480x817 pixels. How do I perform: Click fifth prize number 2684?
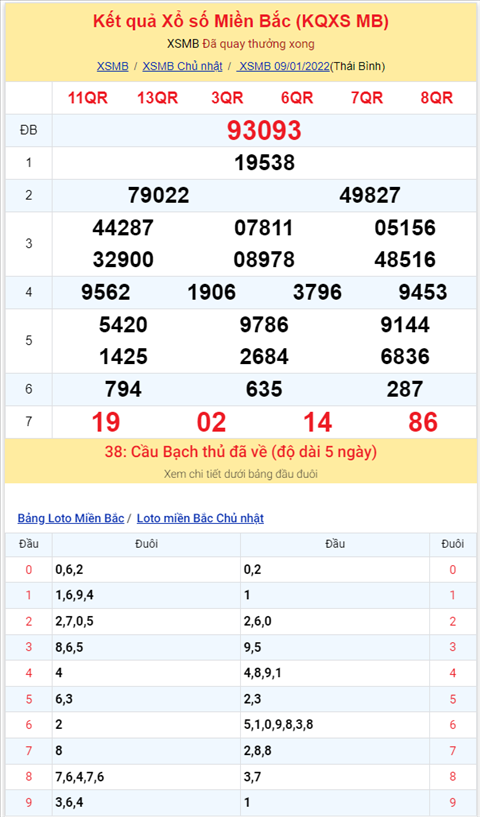(x=264, y=357)
